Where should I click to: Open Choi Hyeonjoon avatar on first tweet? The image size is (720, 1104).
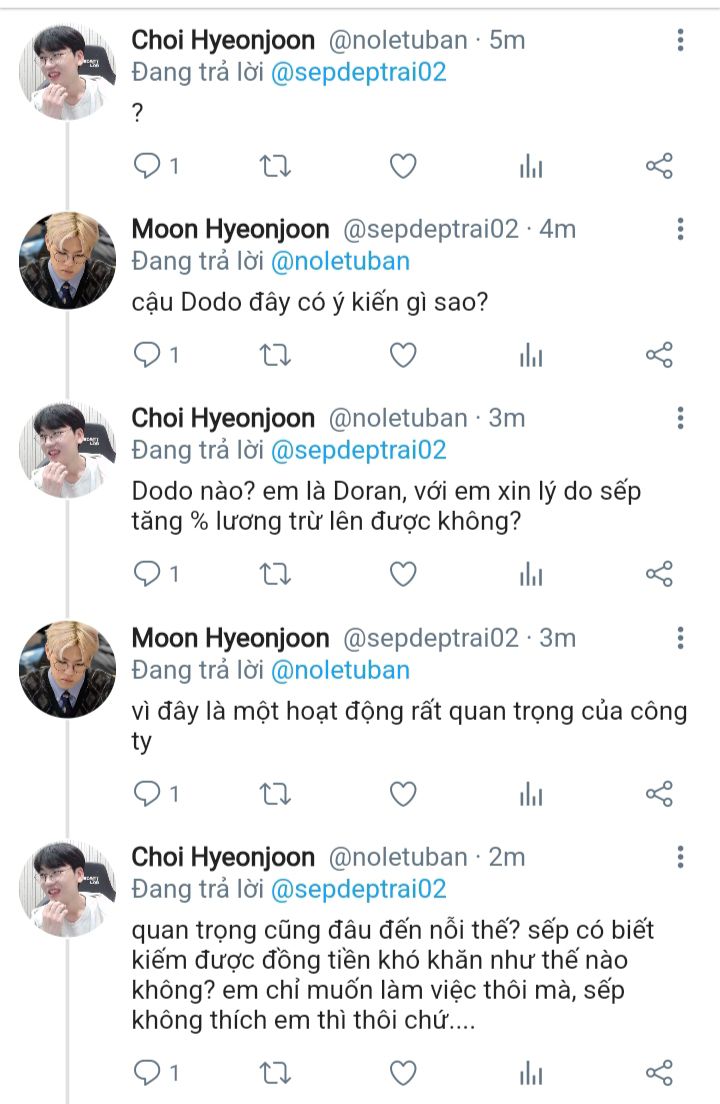(x=68, y=72)
